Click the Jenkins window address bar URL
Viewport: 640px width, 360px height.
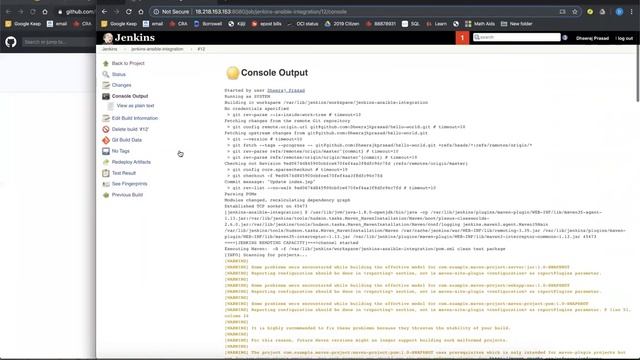click(x=271, y=12)
